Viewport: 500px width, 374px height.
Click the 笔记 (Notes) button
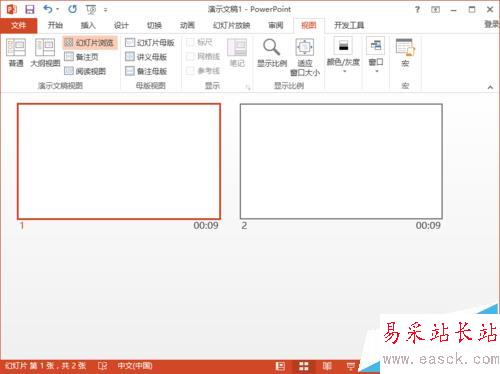pos(237,53)
